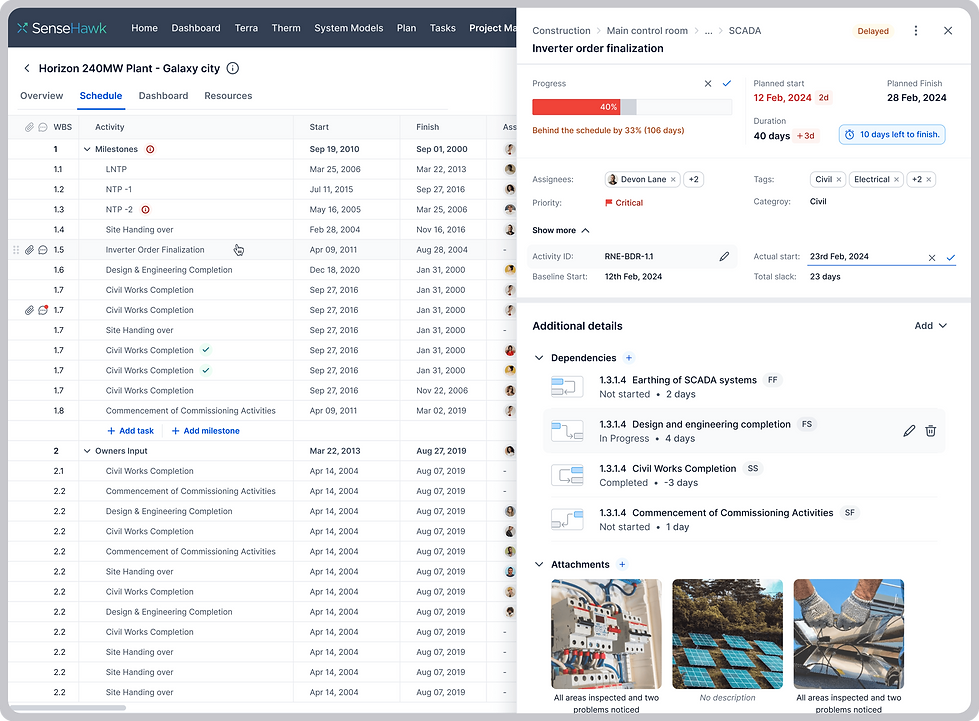This screenshot has height=721, width=979.
Task: Confirm progress change with blue checkmark
Action: [x=727, y=83]
